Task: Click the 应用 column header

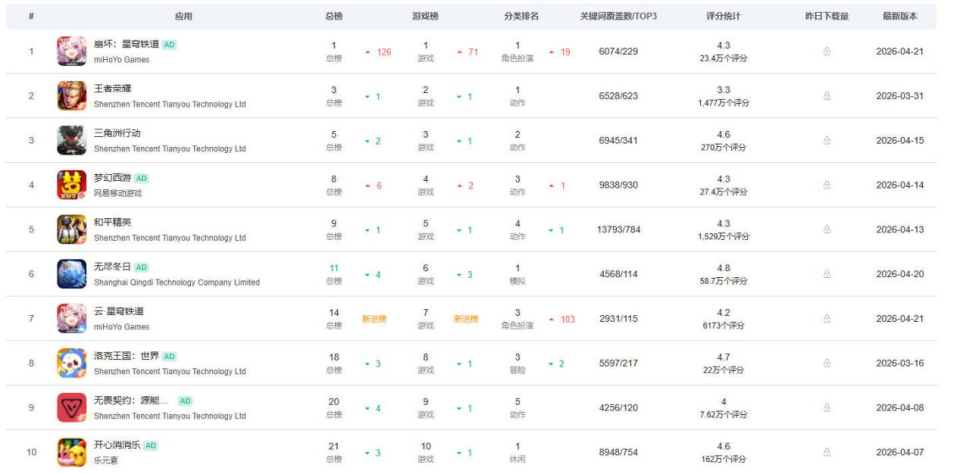Action: click(x=183, y=17)
